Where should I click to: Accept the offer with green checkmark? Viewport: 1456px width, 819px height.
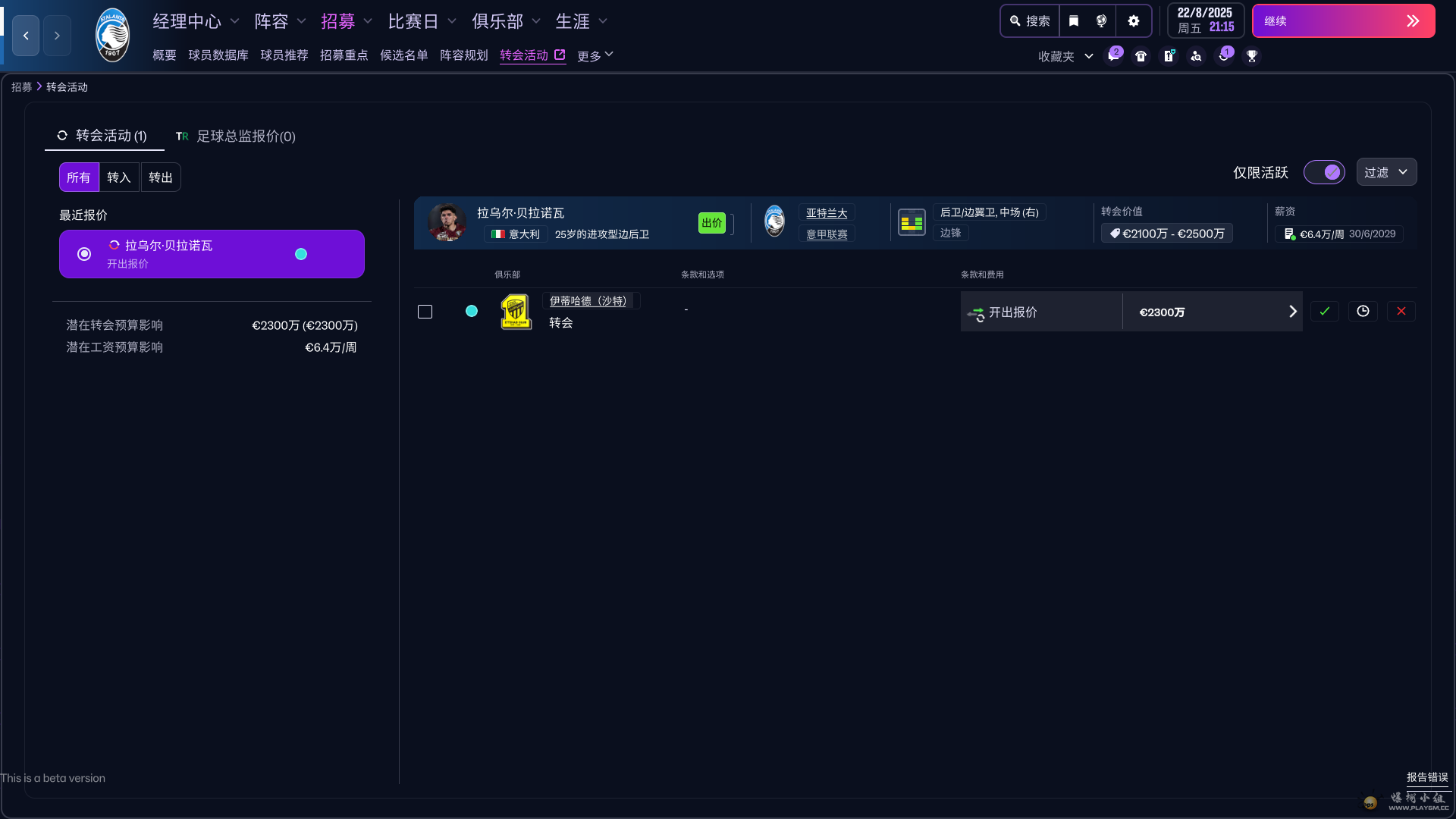pos(1325,312)
